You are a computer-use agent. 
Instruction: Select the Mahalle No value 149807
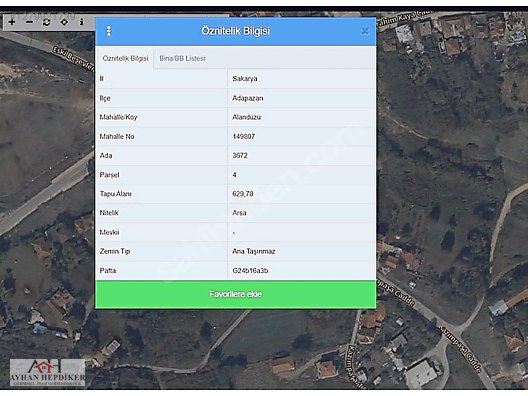244,136
